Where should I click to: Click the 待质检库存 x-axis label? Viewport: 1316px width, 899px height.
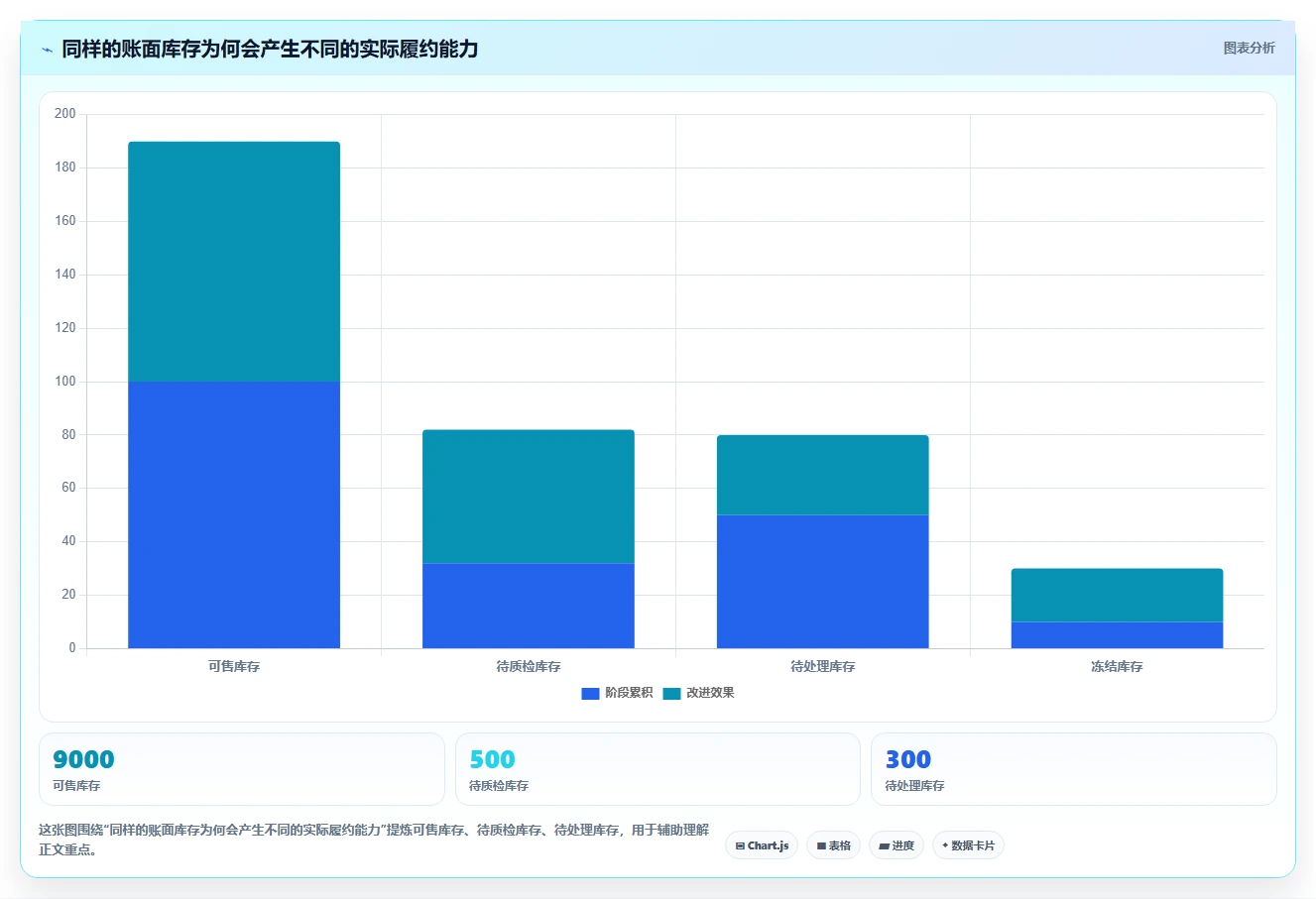click(x=529, y=667)
